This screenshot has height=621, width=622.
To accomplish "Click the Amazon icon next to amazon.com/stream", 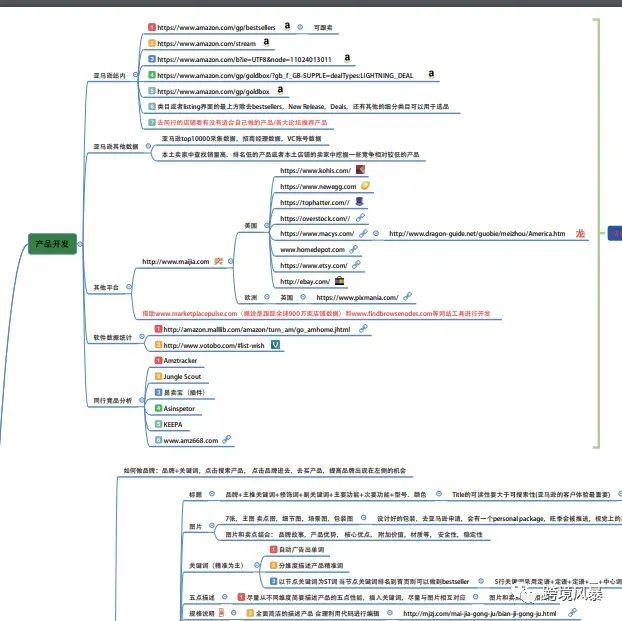I will click(266, 42).
